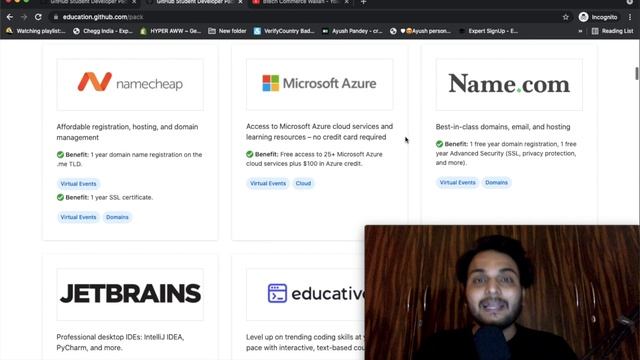Click the Educative logo
640x360 pixels.
pyautogui.click(x=316, y=294)
